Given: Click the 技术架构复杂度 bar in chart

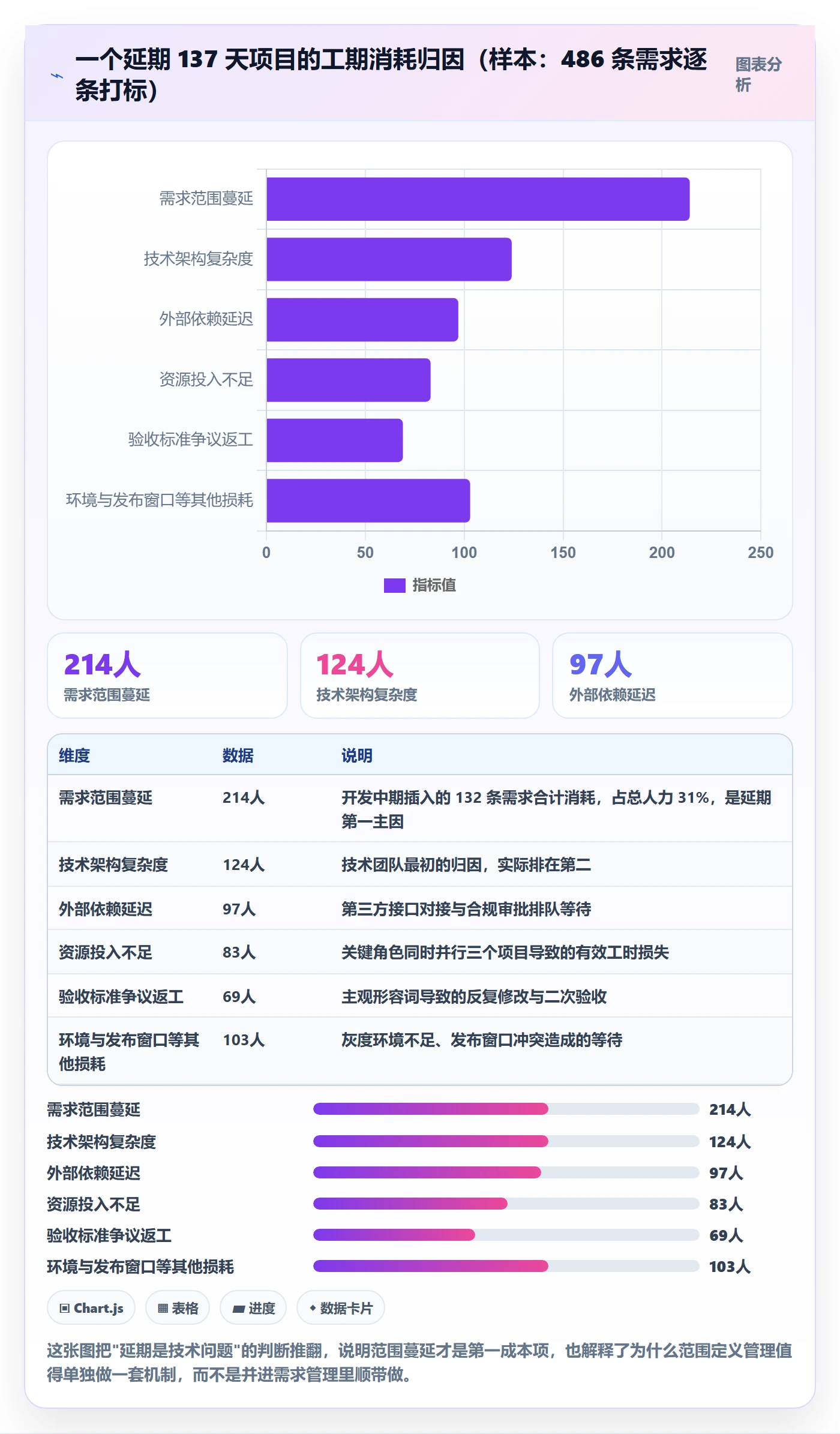Looking at the screenshot, I should pos(389,259).
